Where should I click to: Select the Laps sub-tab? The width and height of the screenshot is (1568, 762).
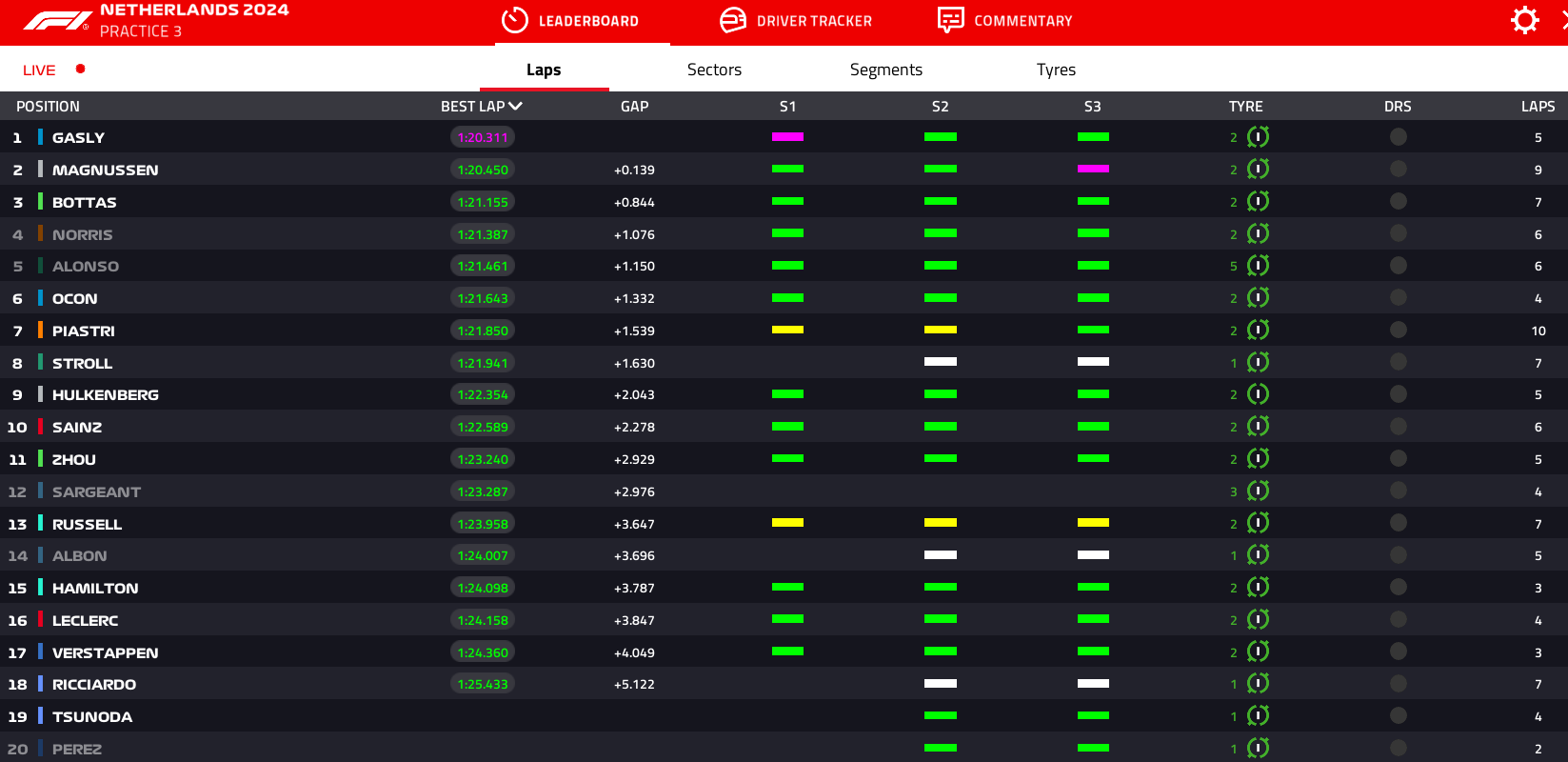pos(544,70)
